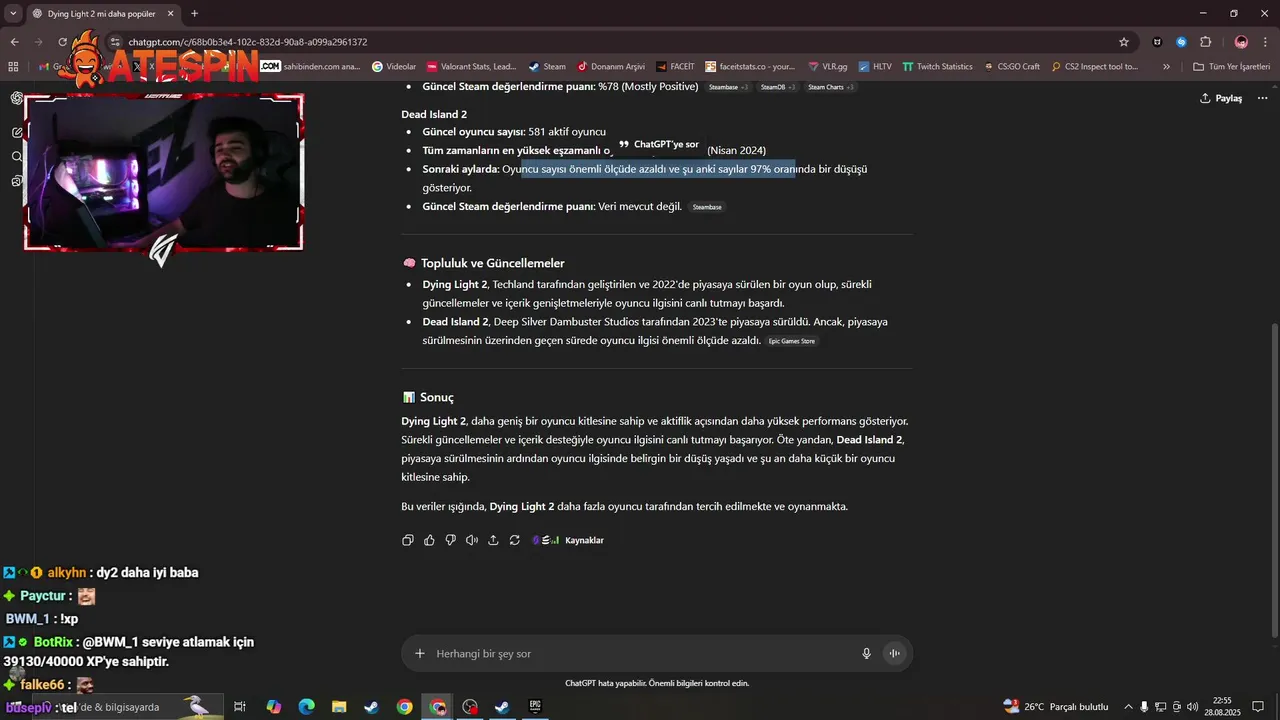1280x720 pixels.
Task: Open Steambase chip beside 'Veri mevcut değil'
Action: pyautogui.click(x=707, y=207)
